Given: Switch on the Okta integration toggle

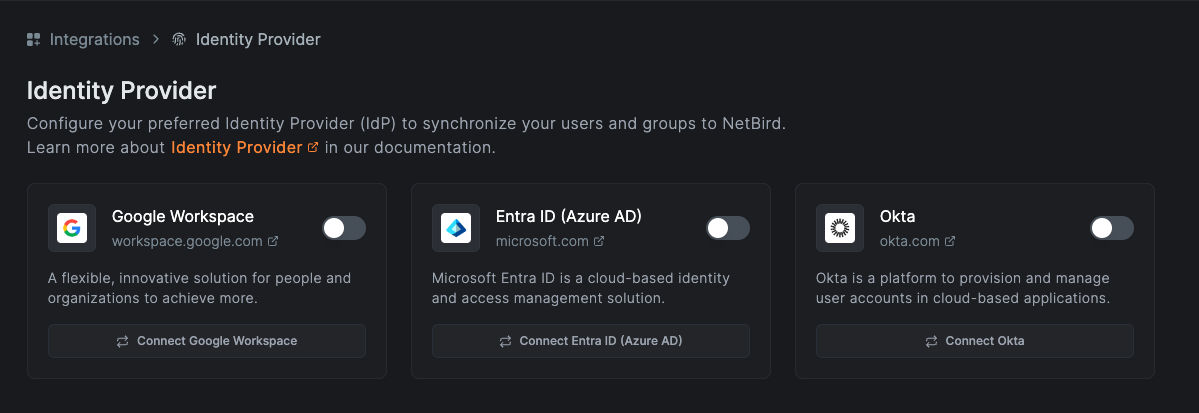Looking at the screenshot, I should [x=1111, y=228].
